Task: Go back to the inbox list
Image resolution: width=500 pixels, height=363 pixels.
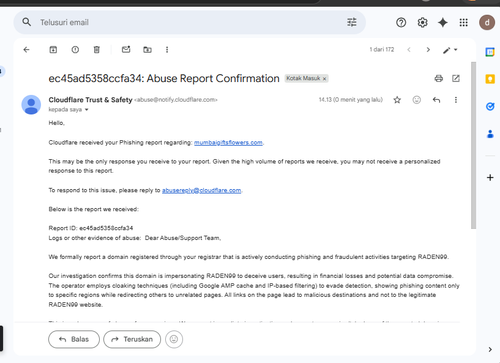Action: point(26,50)
